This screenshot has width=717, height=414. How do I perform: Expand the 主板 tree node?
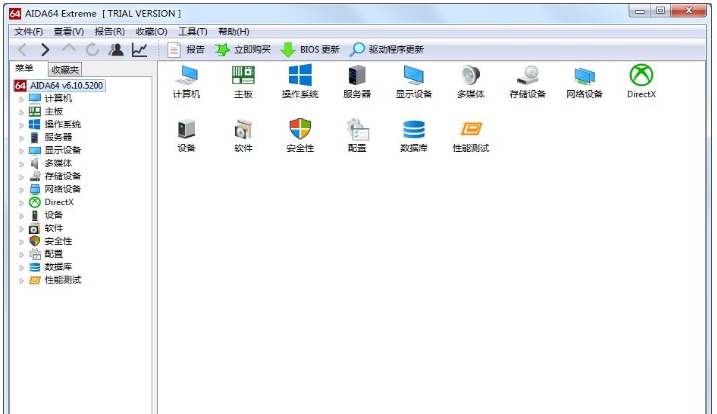(21, 112)
